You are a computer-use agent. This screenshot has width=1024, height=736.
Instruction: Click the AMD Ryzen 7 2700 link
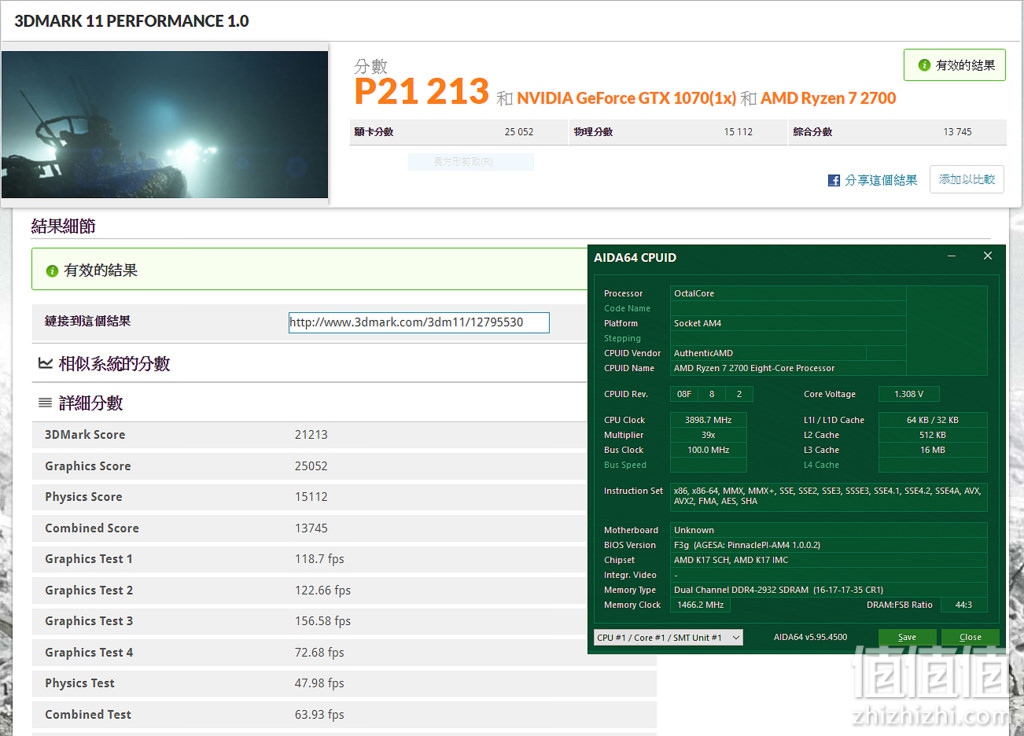(828, 98)
